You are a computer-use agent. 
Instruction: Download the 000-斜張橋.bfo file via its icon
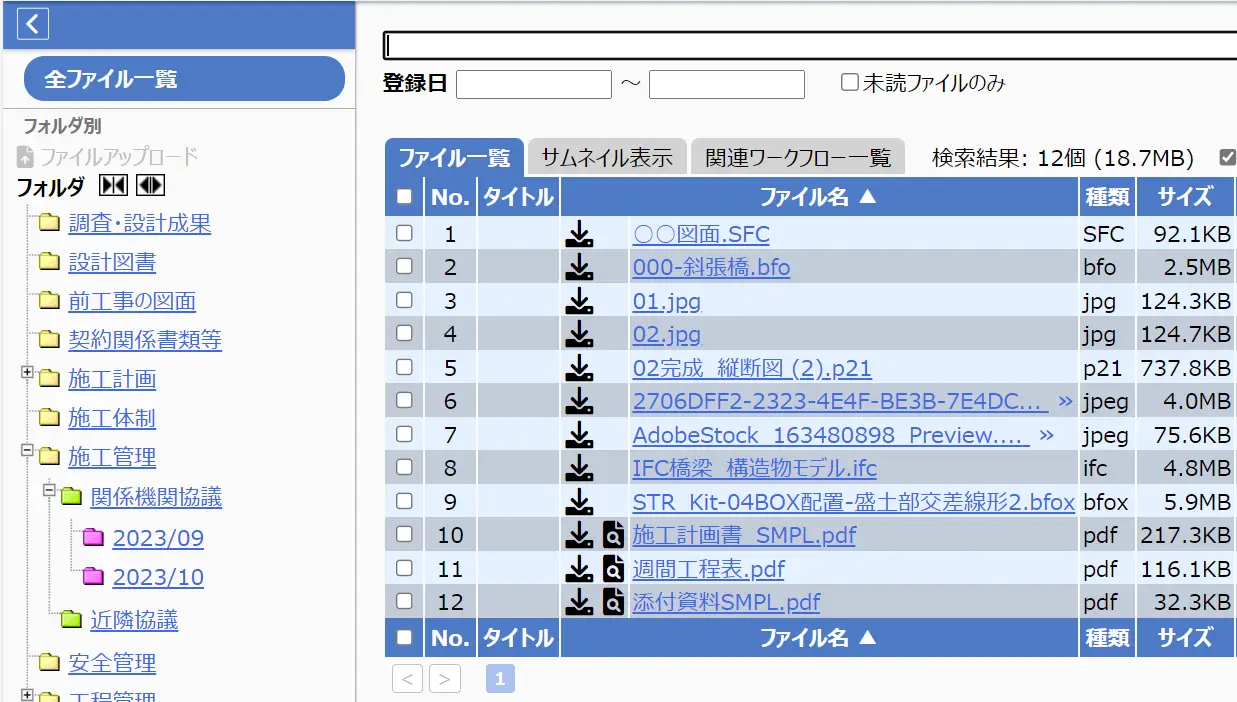coord(578,267)
